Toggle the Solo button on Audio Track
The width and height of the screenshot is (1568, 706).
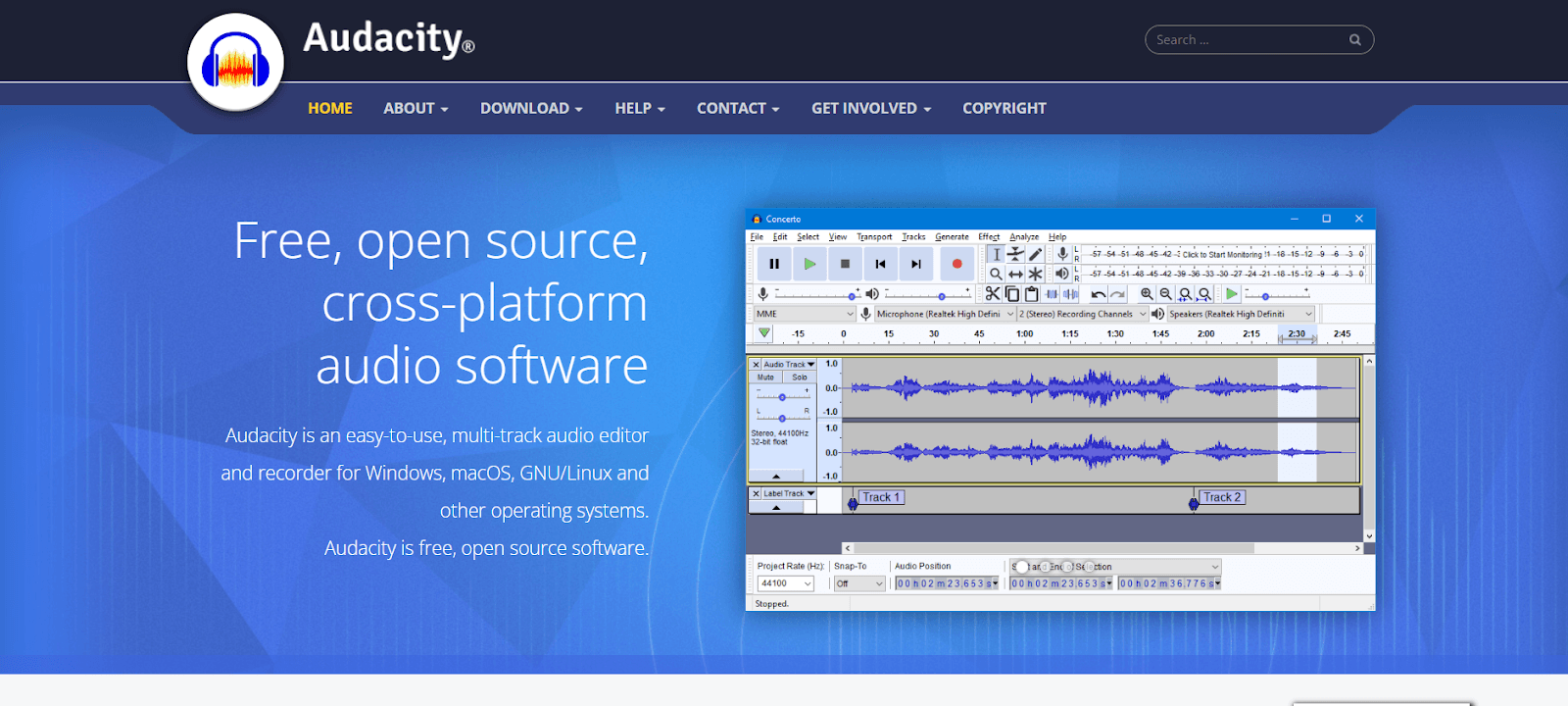[799, 377]
